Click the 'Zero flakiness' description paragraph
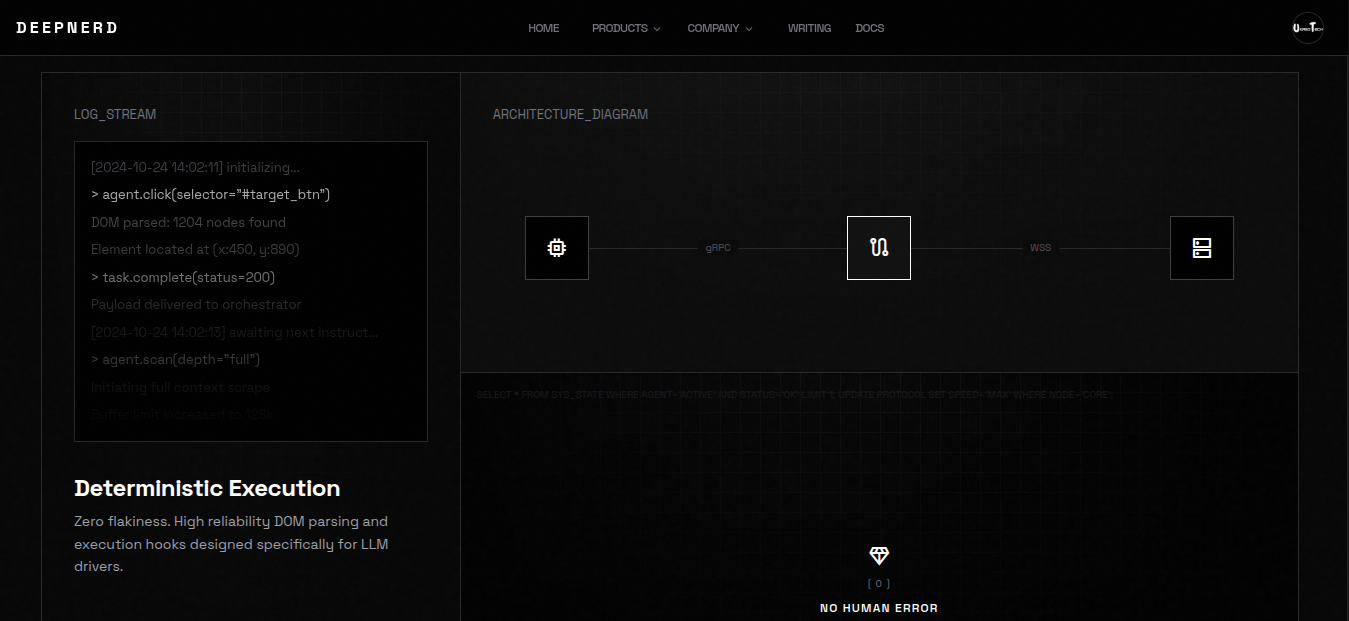1349x621 pixels. click(x=231, y=544)
